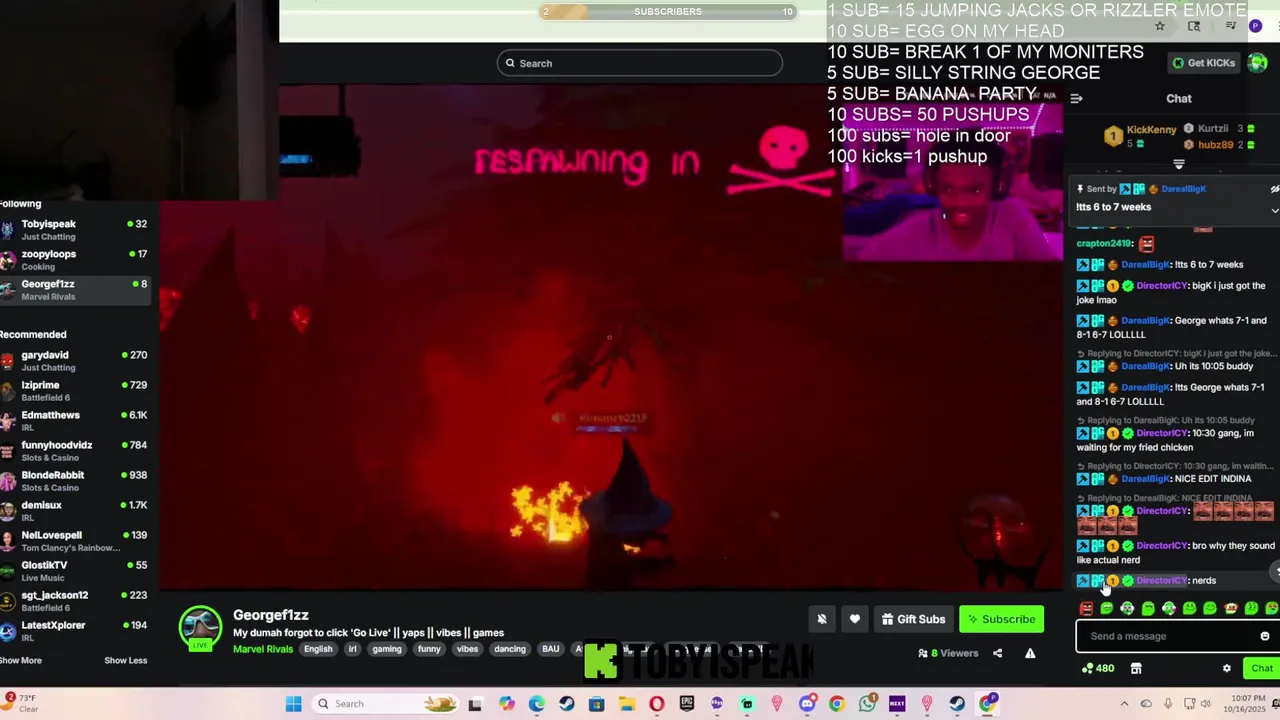Click the dancing tag
Viewport: 1280px width, 720px height.
coord(509,649)
